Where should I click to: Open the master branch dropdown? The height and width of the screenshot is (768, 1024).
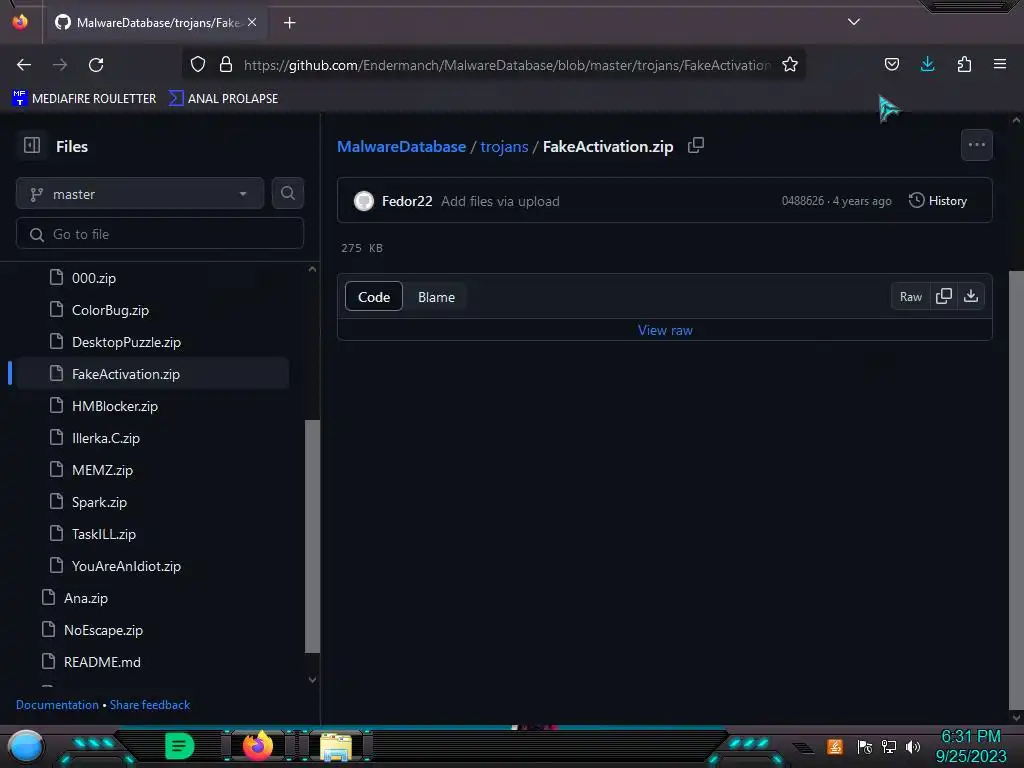pyautogui.click(x=140, y=194)
